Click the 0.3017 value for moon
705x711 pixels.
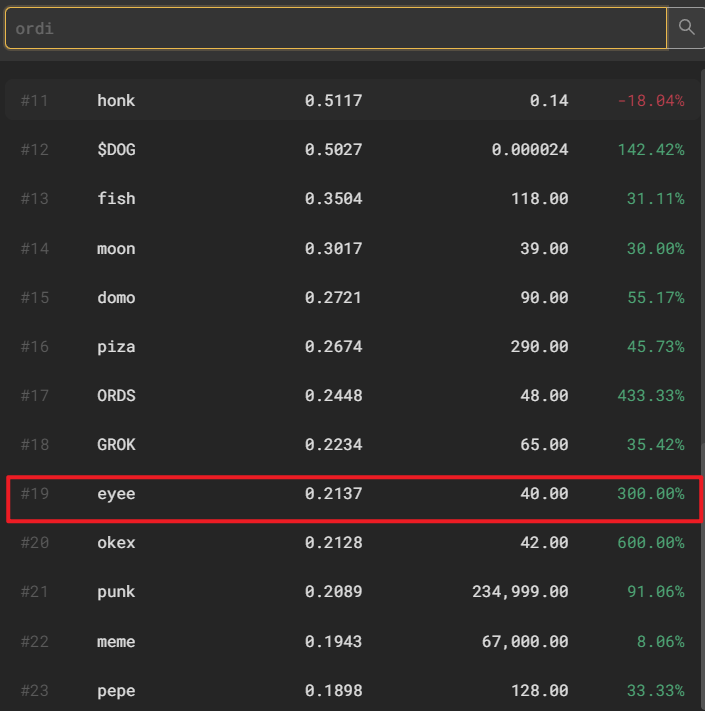pyautogui.click(x=333, y=248)
